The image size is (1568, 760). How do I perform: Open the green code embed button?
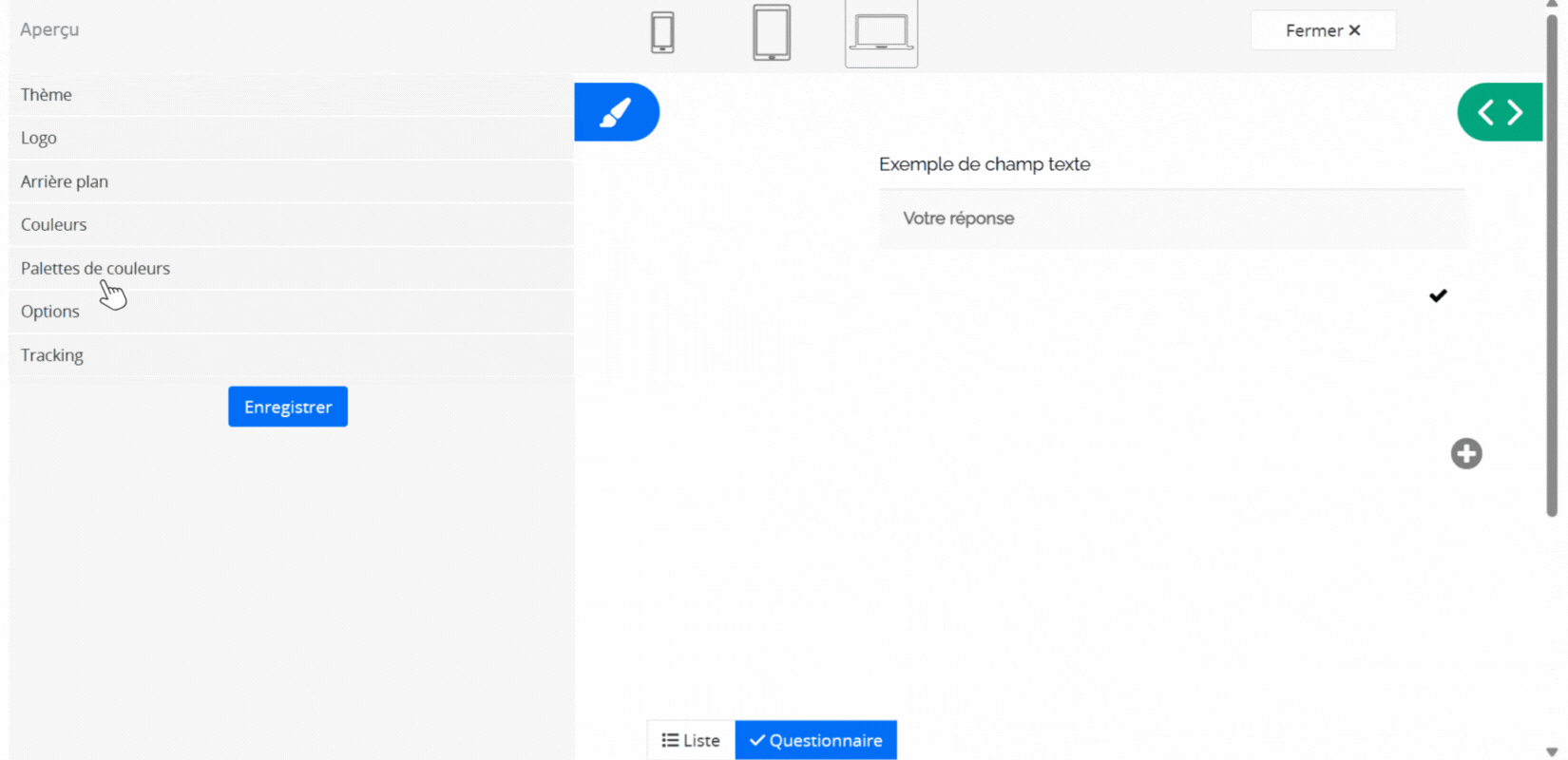(x=1500, y=112)
